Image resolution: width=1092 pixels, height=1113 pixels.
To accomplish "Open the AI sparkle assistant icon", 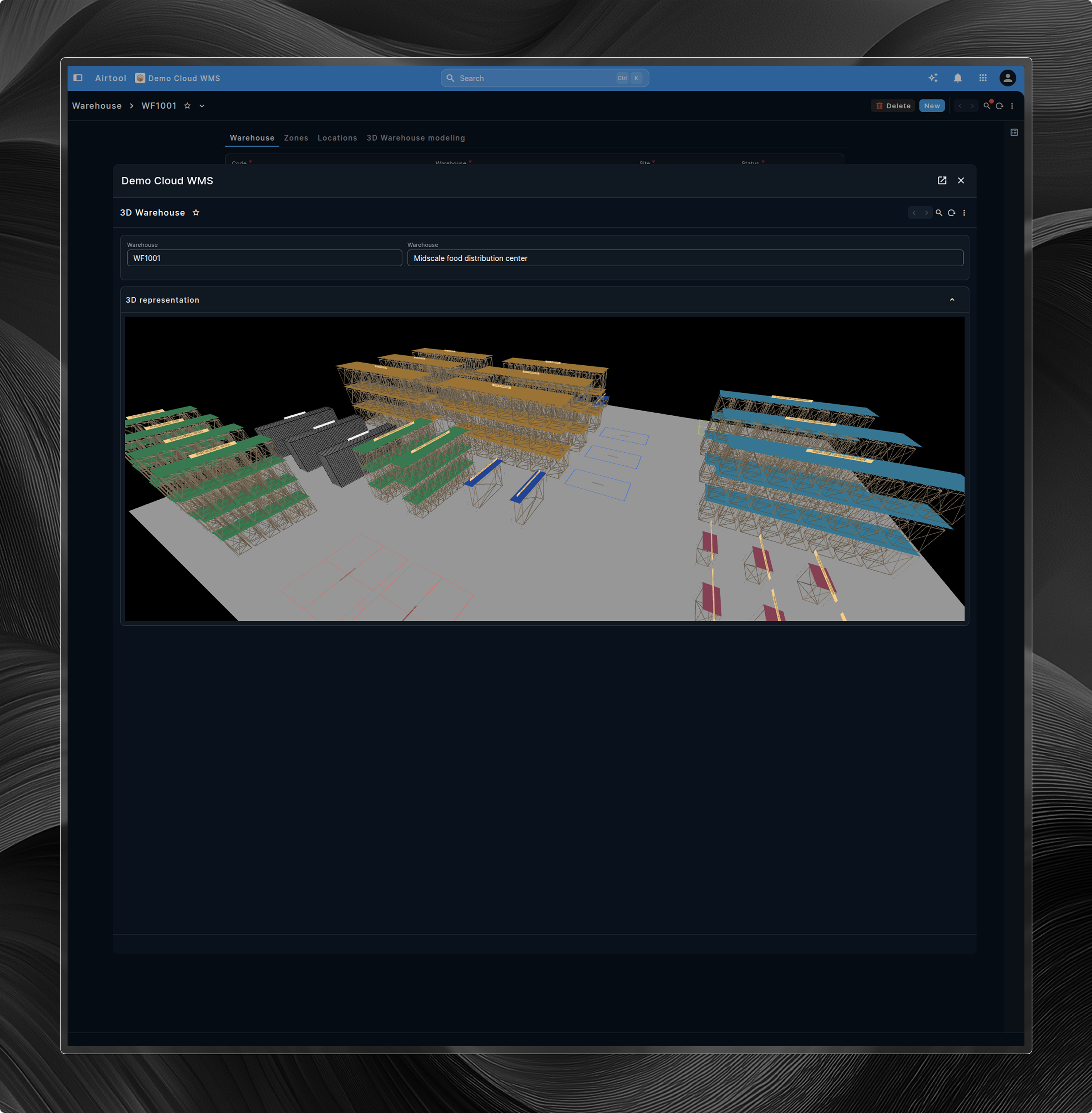I will 933,78.
